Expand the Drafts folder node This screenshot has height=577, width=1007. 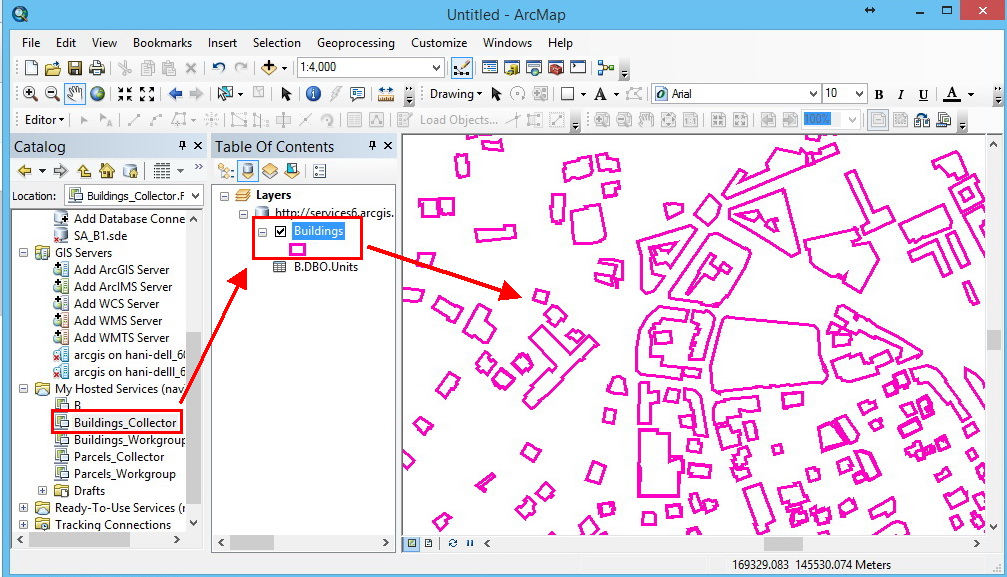click(x=42, y=491)
